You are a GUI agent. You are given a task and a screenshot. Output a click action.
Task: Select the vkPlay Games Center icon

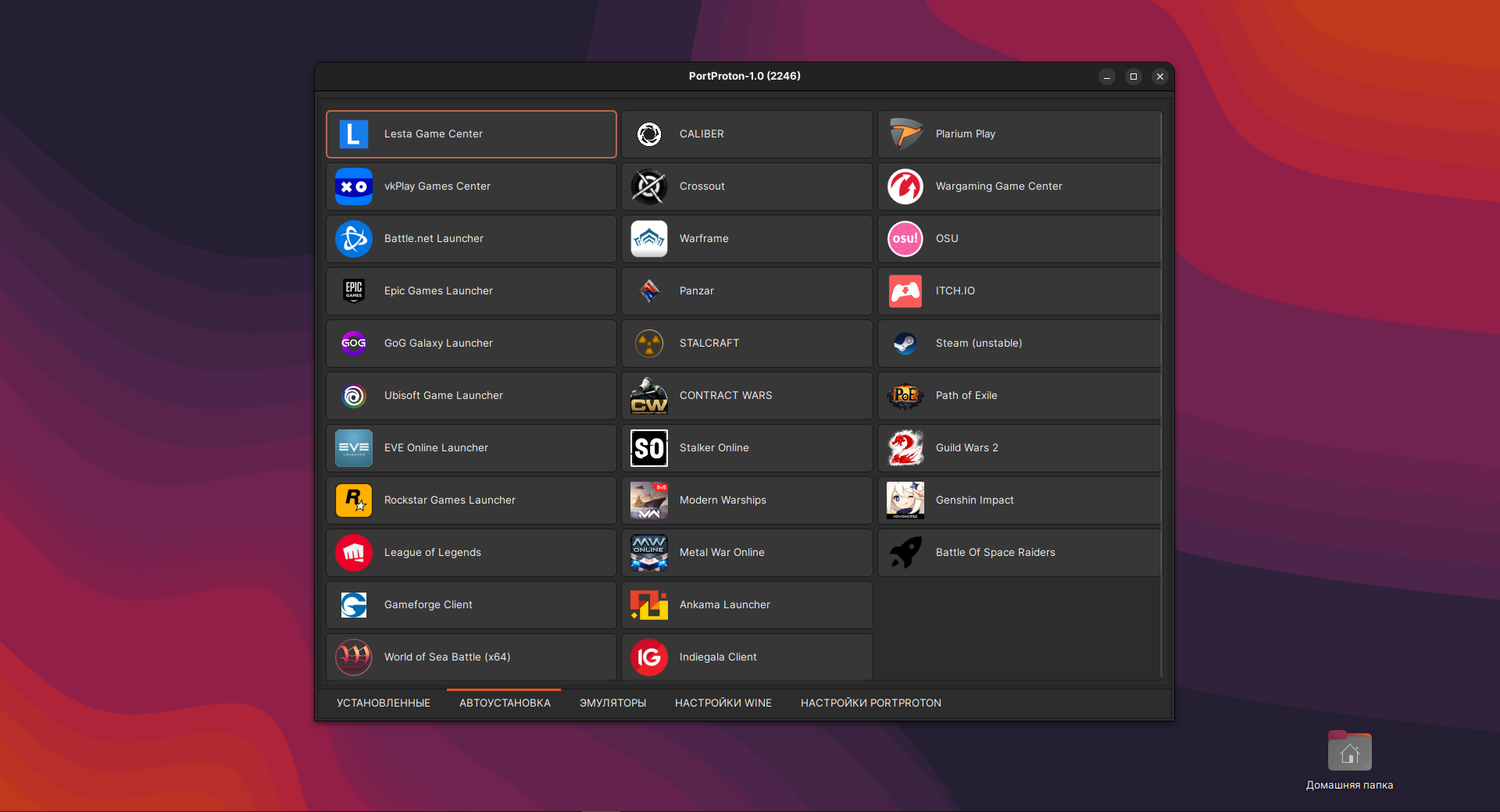(x=354, y=186)
